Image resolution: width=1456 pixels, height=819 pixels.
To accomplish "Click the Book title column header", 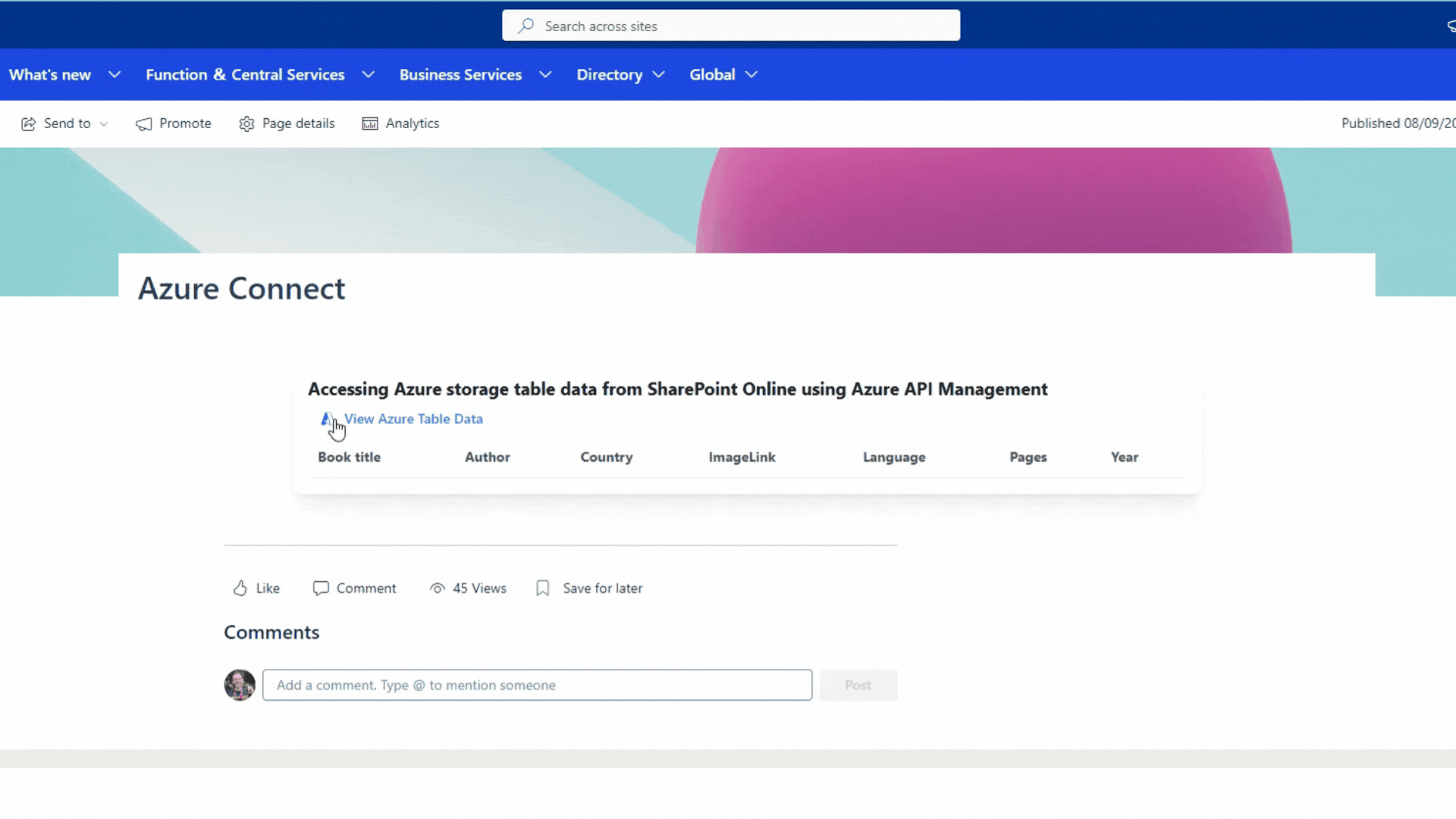I will pos(349,457).
